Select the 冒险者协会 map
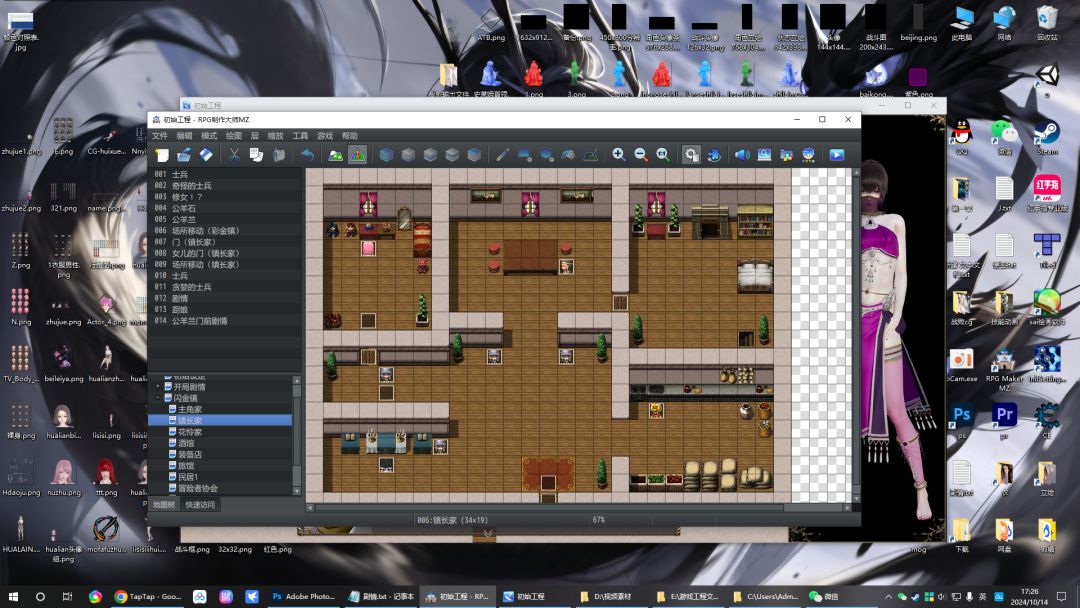Screen dimensions: 1080x608 point(198,488)
